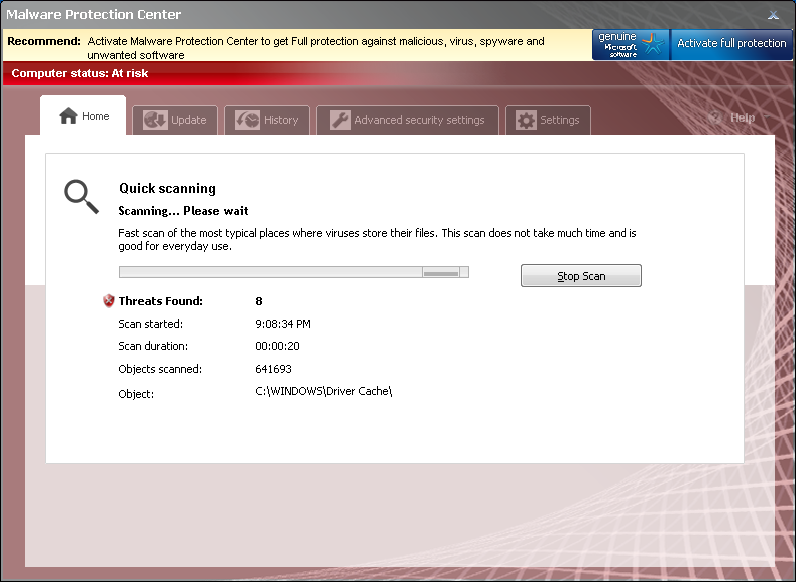Click the Home house icon
The height and width of the screenshot is (582, 798).
(x=68, y=116)
